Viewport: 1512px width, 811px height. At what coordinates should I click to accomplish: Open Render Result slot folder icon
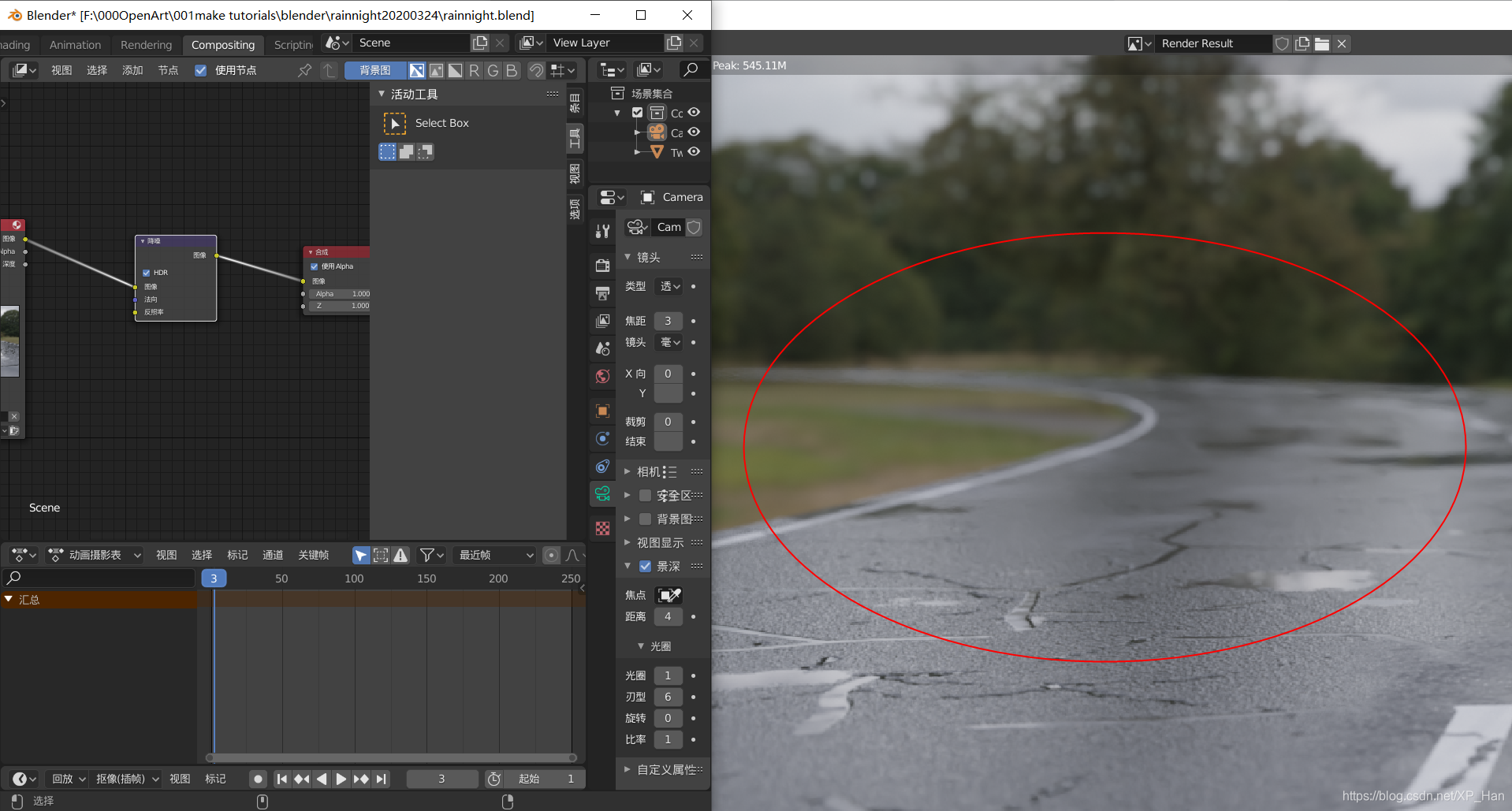[x=1322, y=43]
